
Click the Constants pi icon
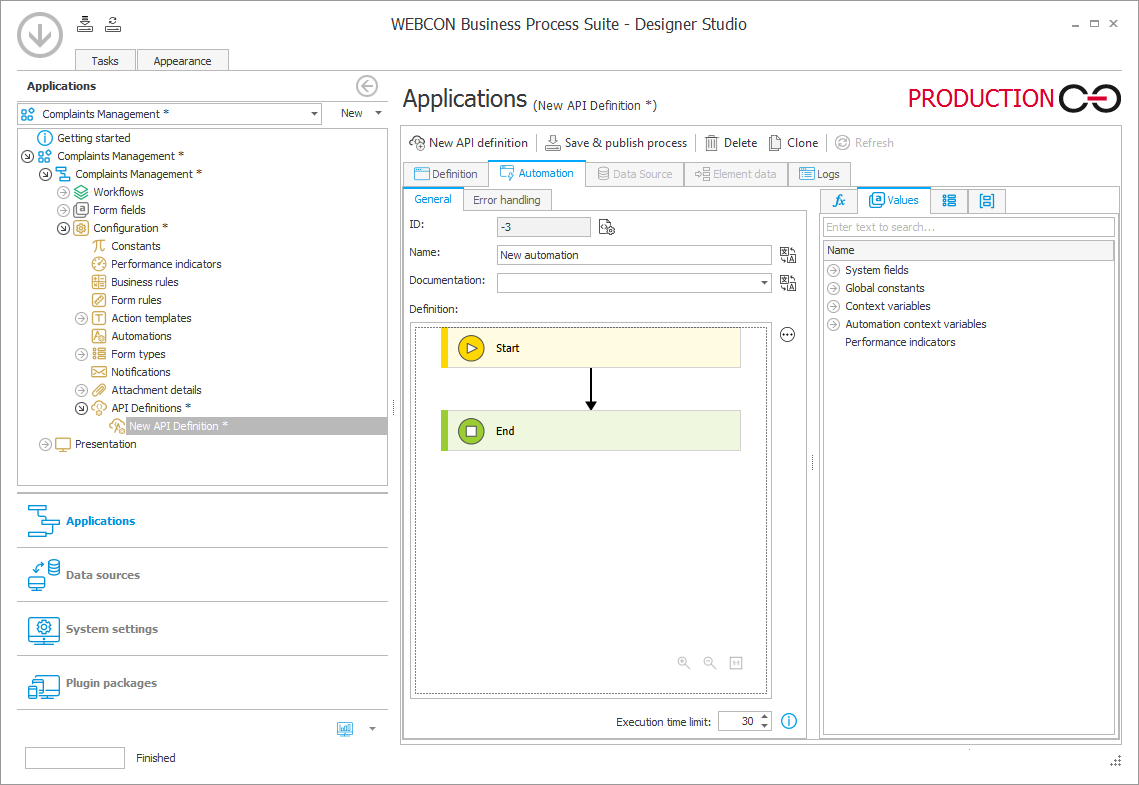click(99, 246)
